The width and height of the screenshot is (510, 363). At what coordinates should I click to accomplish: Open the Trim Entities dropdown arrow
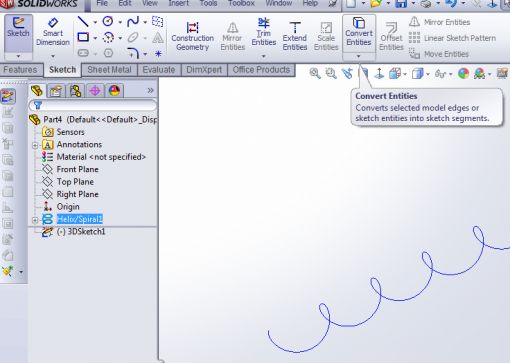coord(263,56)
